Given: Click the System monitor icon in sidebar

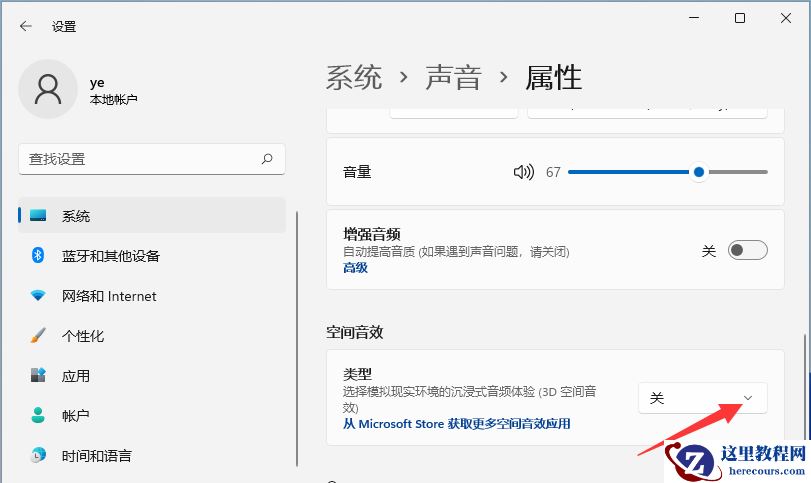Looking at the screenshot, I should tap(38, 215).
